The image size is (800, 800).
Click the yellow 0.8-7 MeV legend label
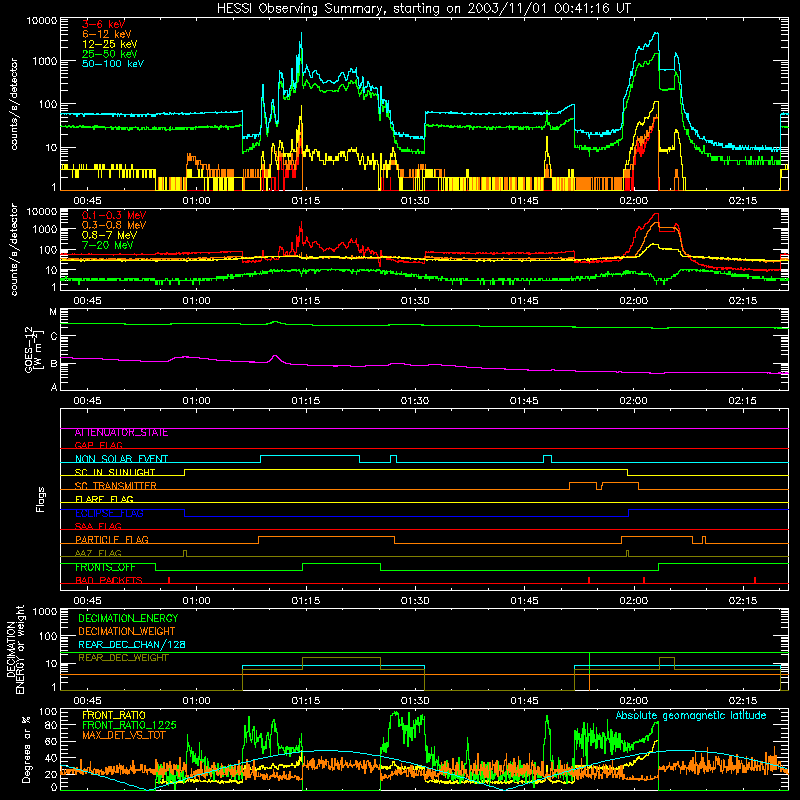[109, 235]
